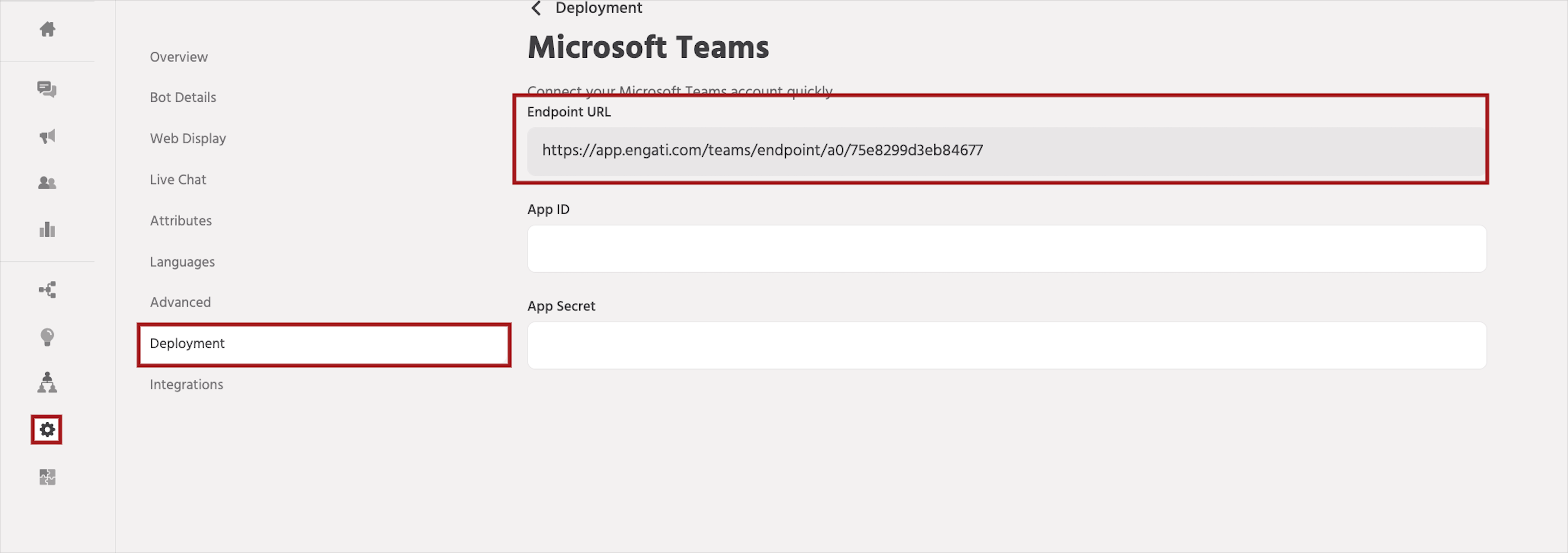
Task: Open the Users people icon
Action: point(47,182)
